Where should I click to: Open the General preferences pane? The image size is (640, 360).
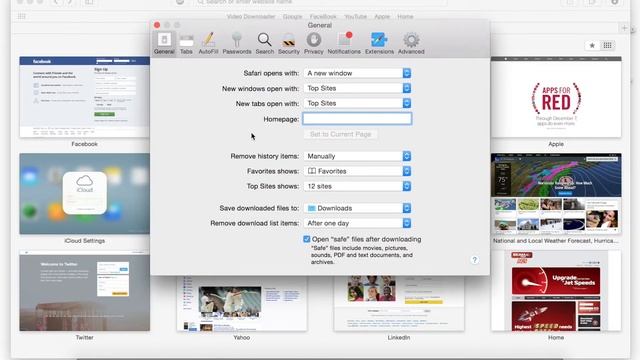(x=164, y=43)
